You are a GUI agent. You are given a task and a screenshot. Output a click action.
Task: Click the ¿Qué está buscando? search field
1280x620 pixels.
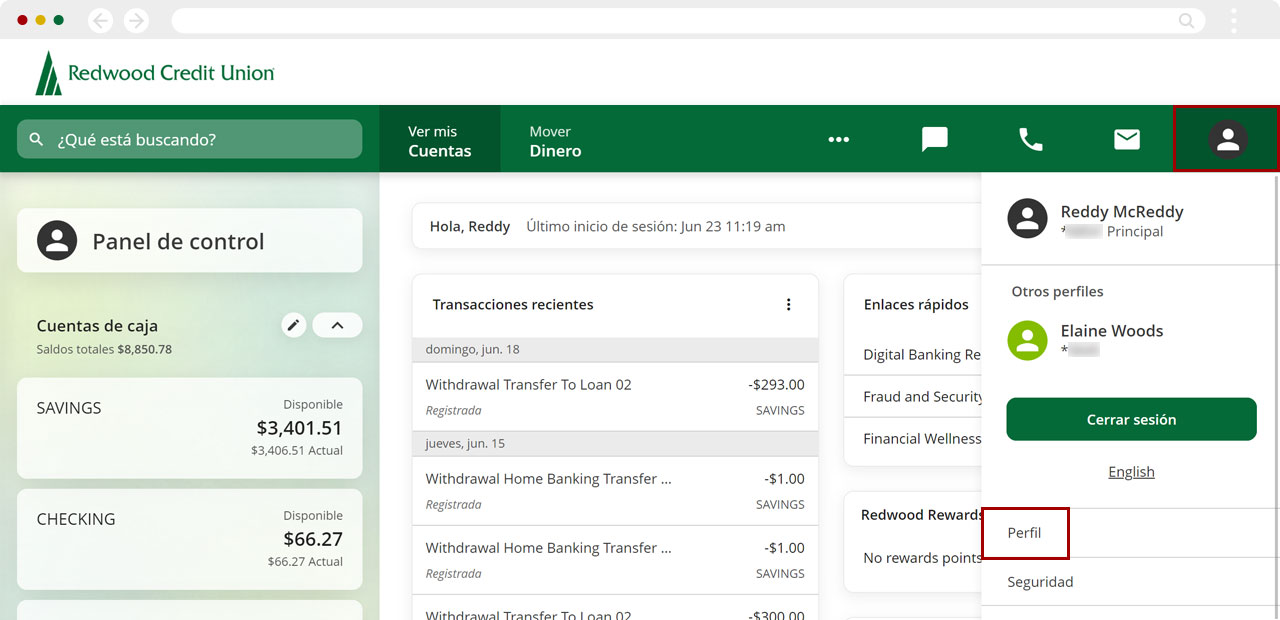point(190,139)
